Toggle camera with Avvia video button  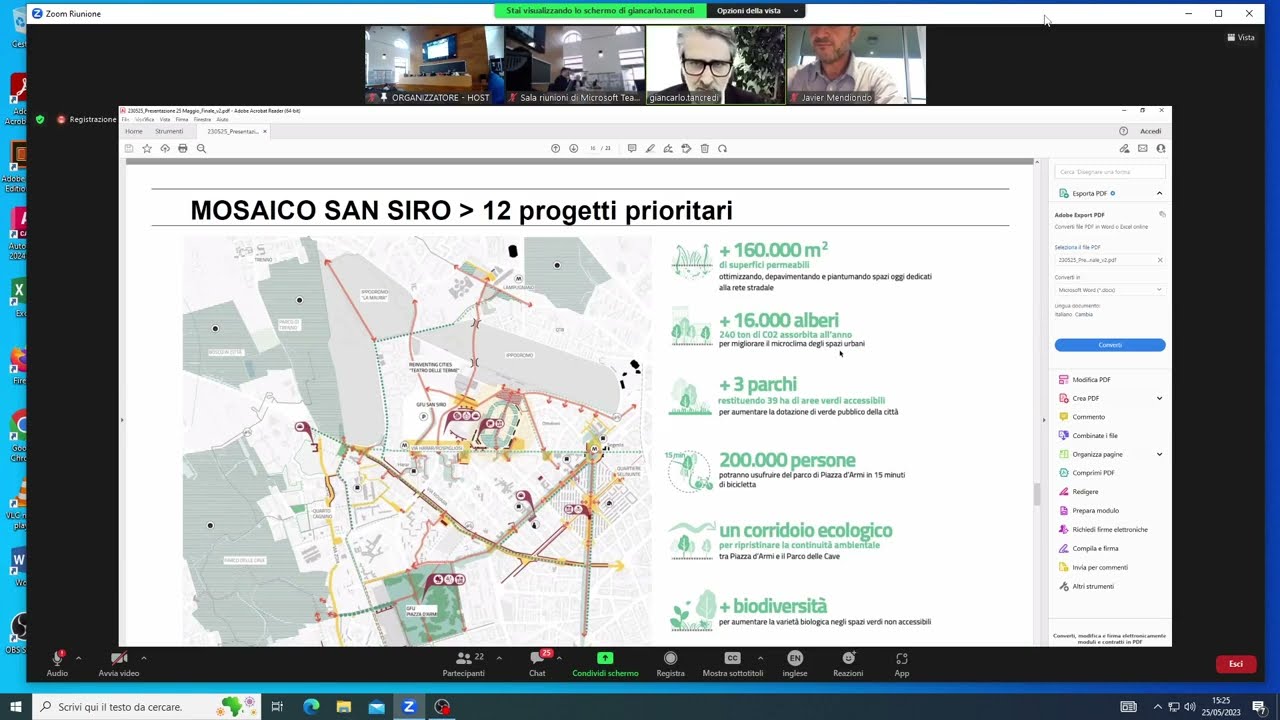tap(118, 658)
